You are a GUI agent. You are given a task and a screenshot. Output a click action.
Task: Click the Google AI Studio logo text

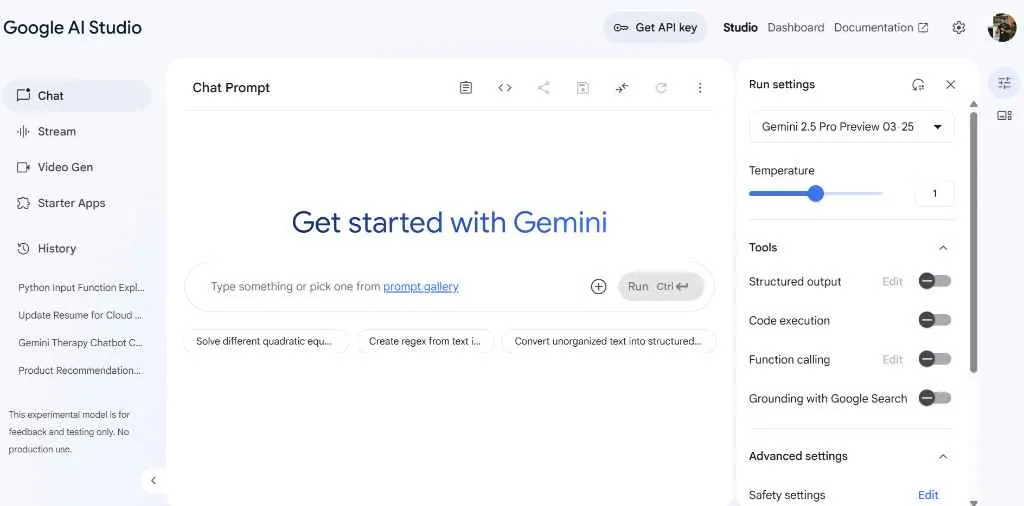coord(72,27)
